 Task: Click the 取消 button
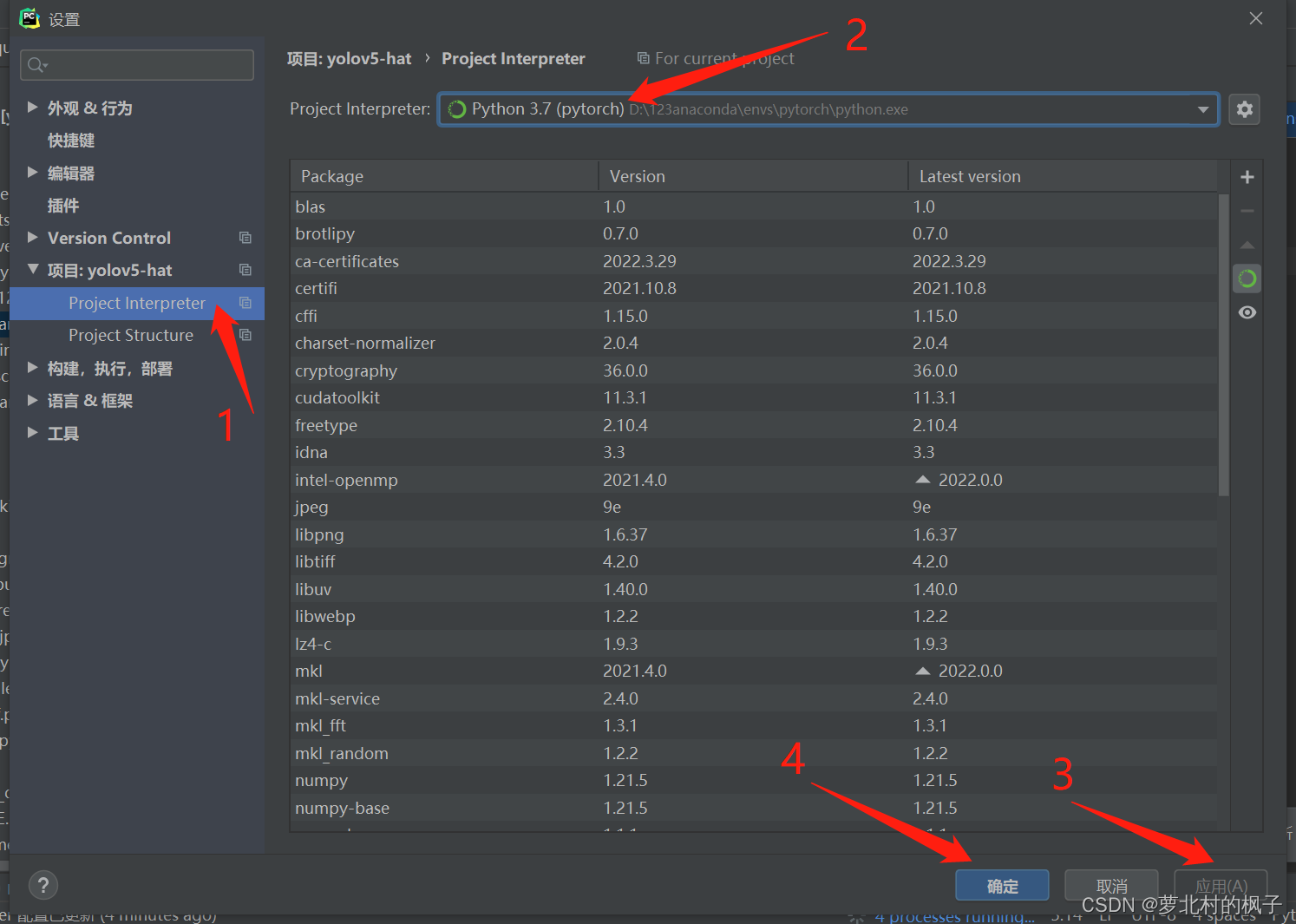1111,886
